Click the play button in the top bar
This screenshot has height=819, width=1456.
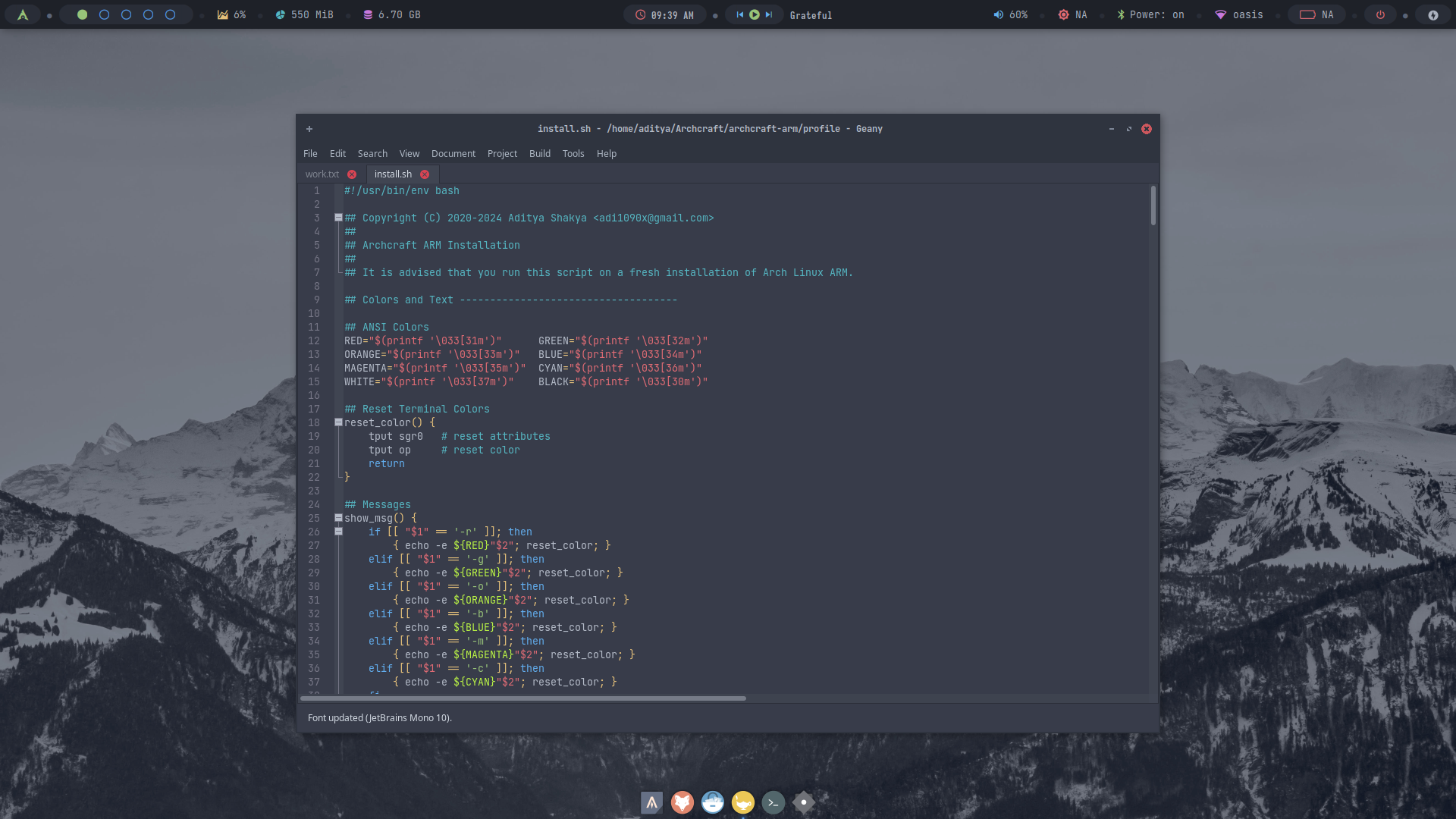click(x=754, y=14)
